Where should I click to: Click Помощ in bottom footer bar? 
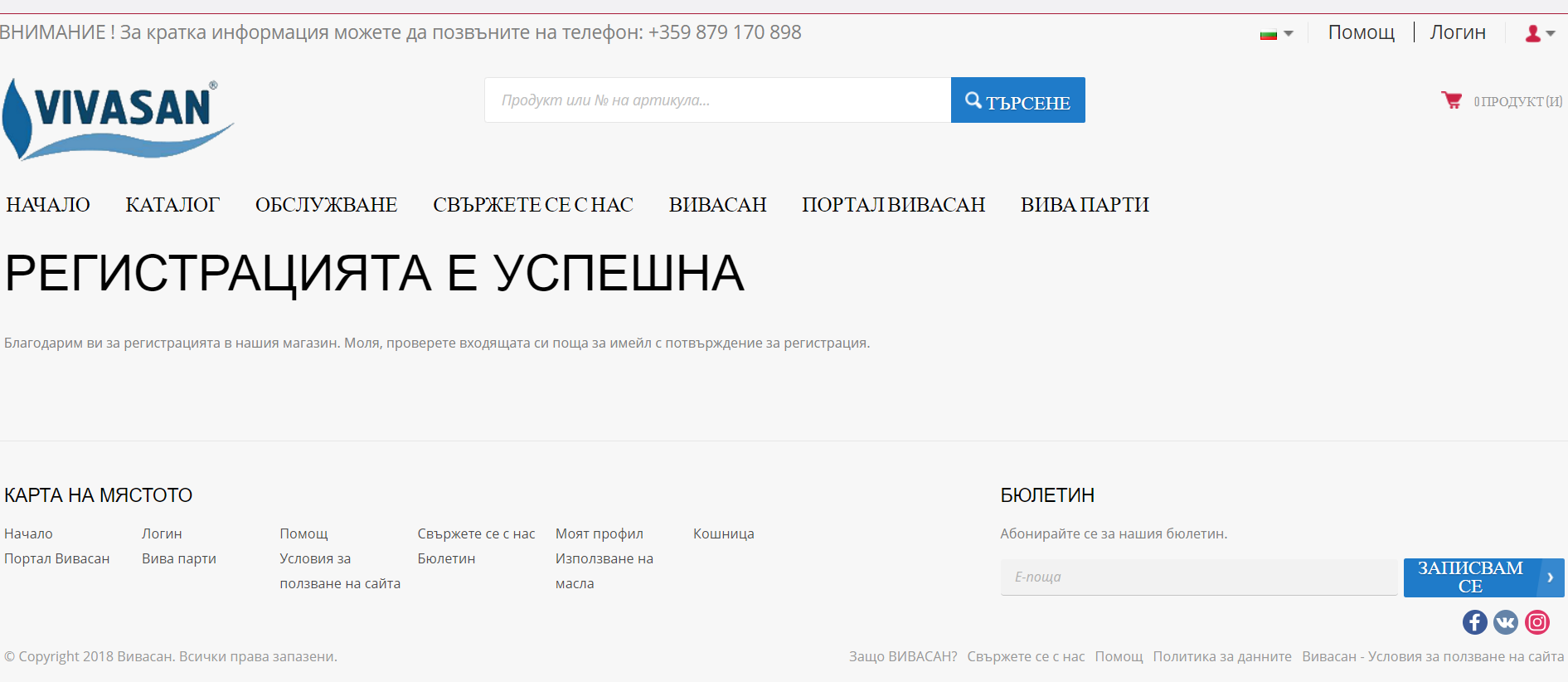click(x=1119, y=656)
